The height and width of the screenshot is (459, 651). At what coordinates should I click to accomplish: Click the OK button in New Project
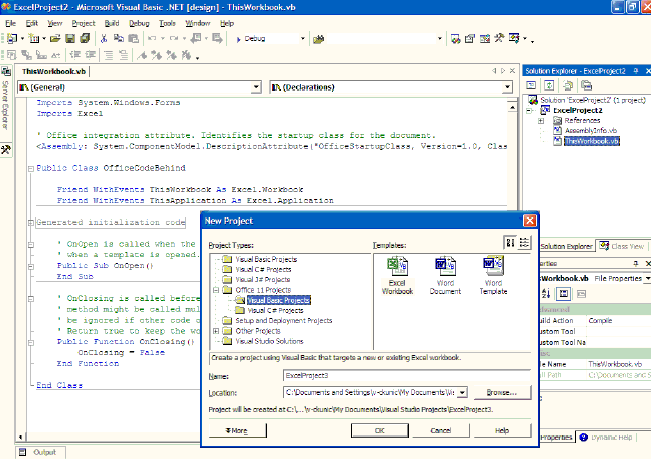(379, 430)
